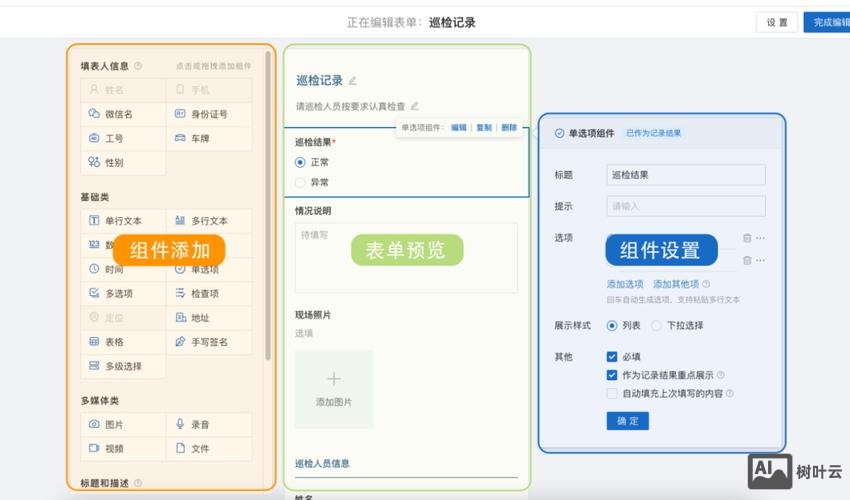
Task: Click the 情况说明 text area
Action: click(406, 258)
